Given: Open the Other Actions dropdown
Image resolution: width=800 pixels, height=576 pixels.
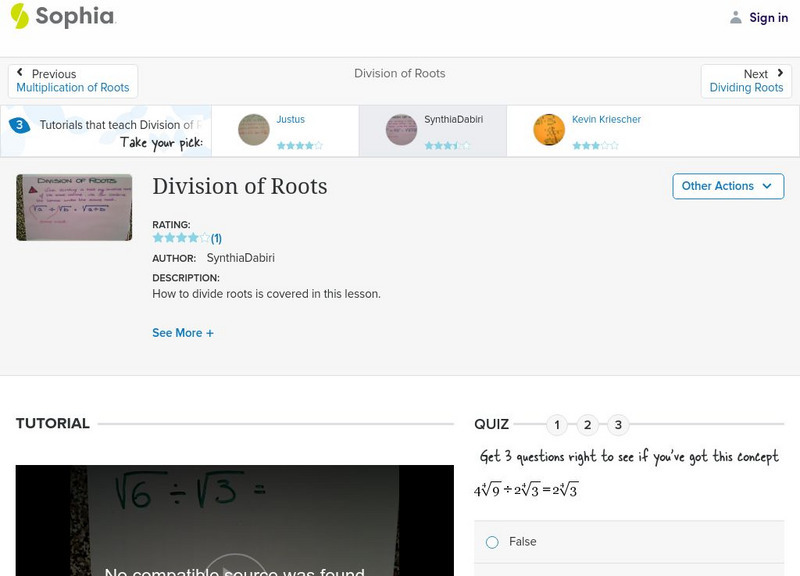Looking at the screenshot, I should [x=728, y=186].
